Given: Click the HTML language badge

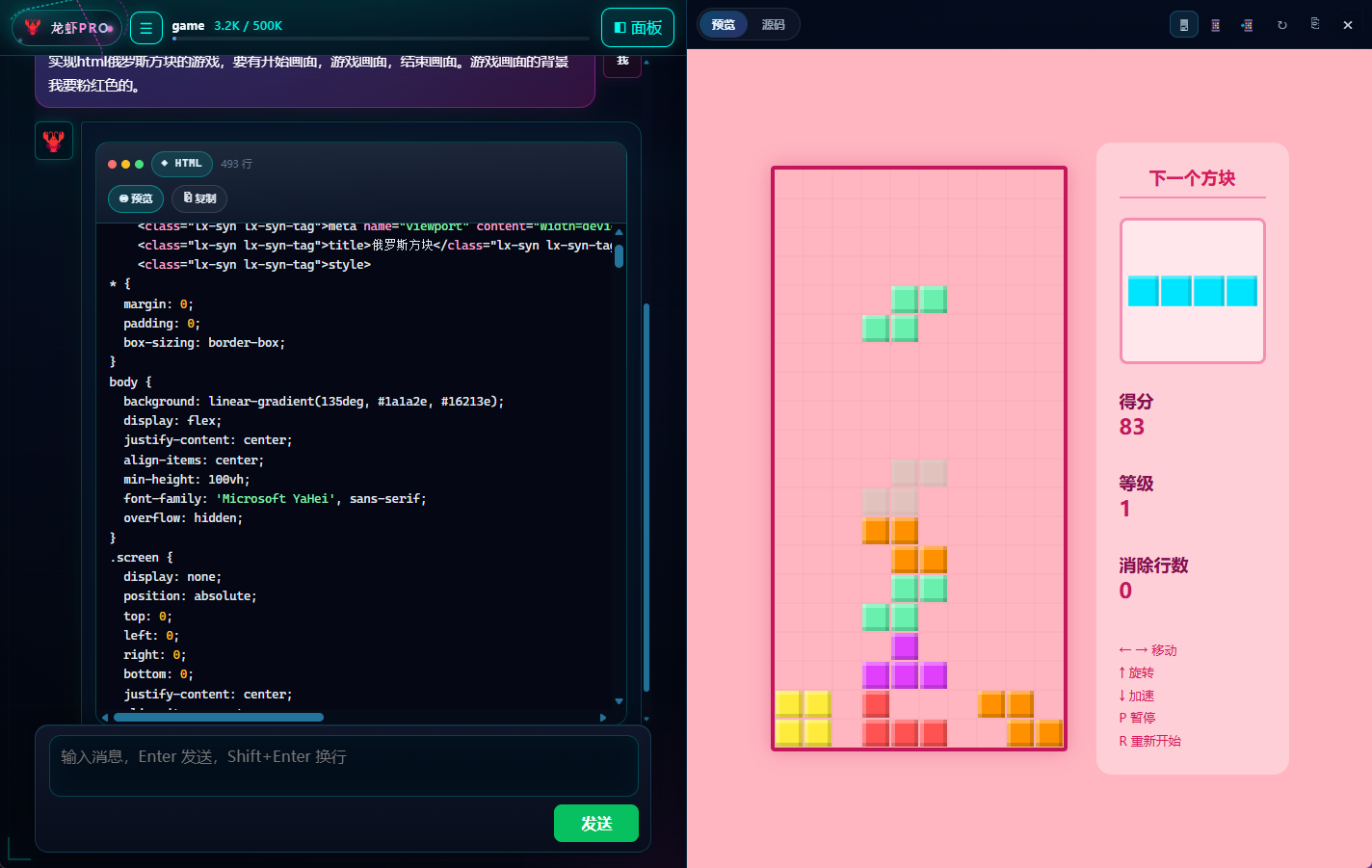Looking at the screenshot, I should point(182,164).
